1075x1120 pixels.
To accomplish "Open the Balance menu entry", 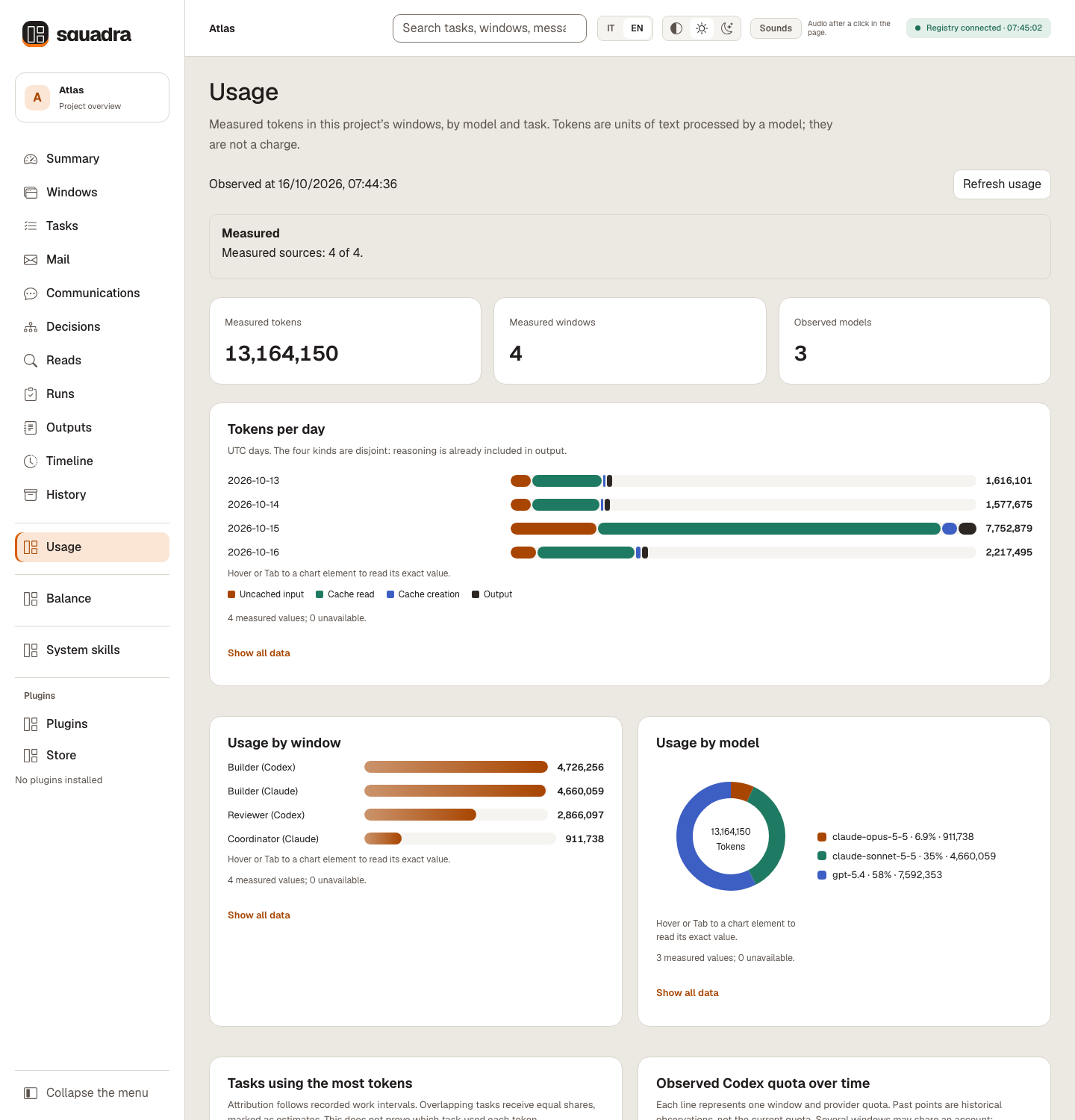I will coord(92,599).
